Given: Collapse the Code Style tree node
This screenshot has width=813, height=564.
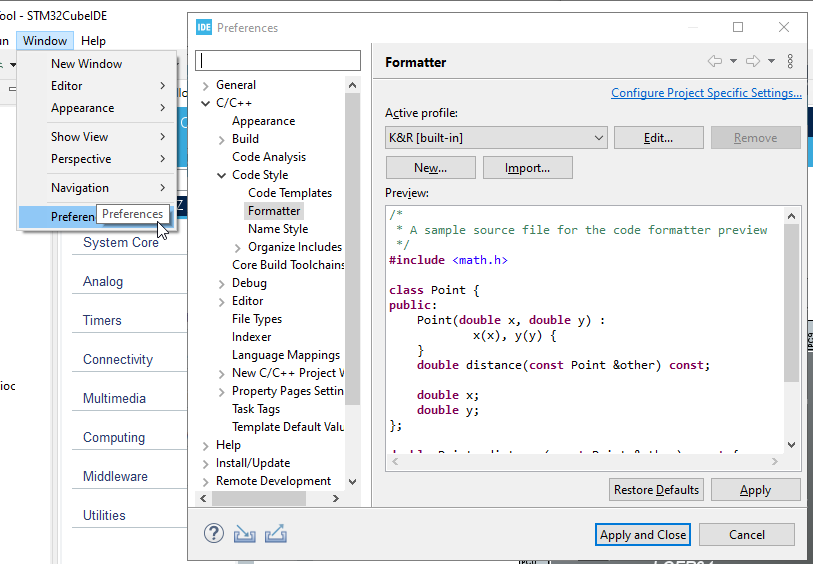Looking at the screenshot, I should coord(222,175).
